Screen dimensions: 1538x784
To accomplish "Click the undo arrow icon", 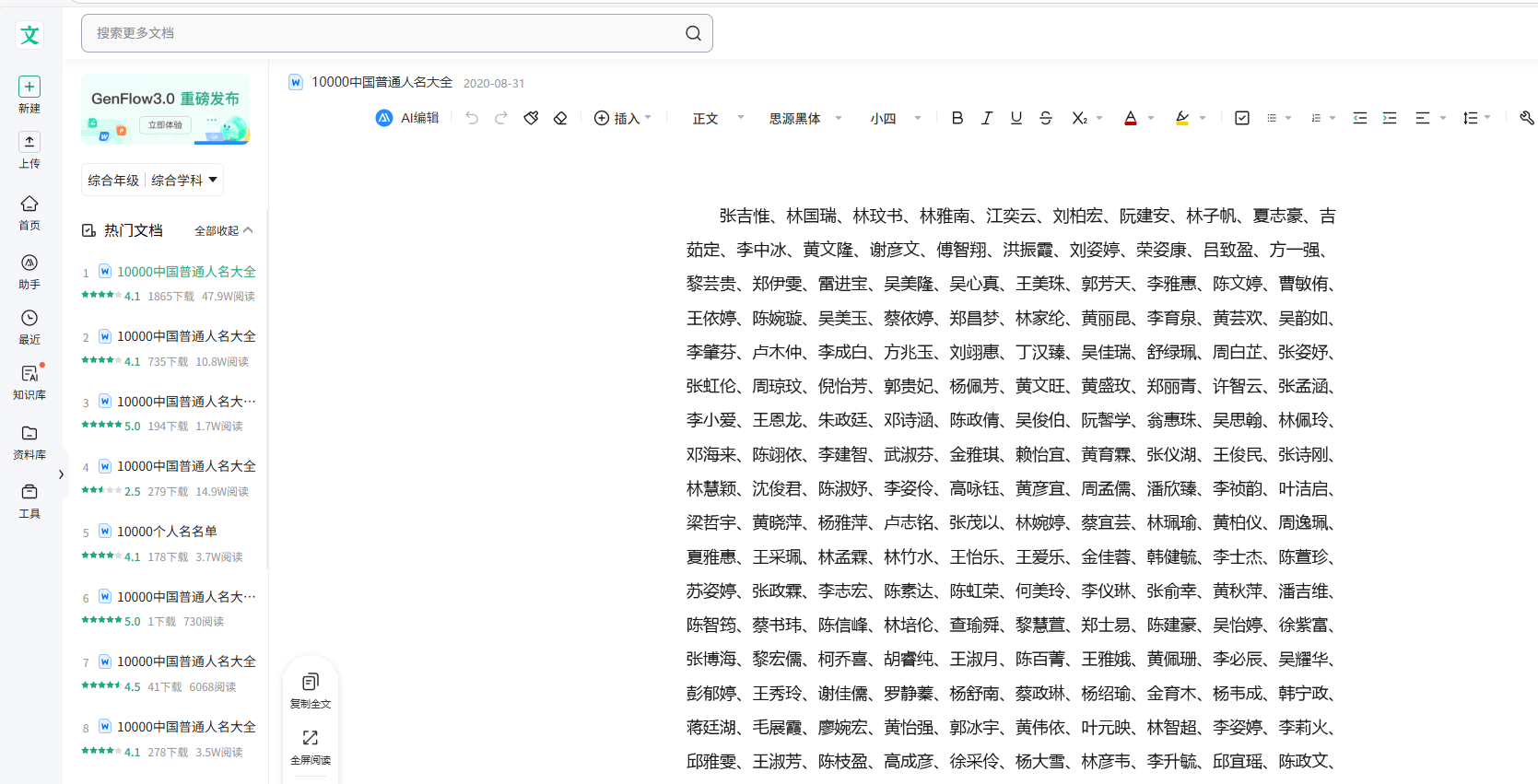I will click(x=472, y=118).
